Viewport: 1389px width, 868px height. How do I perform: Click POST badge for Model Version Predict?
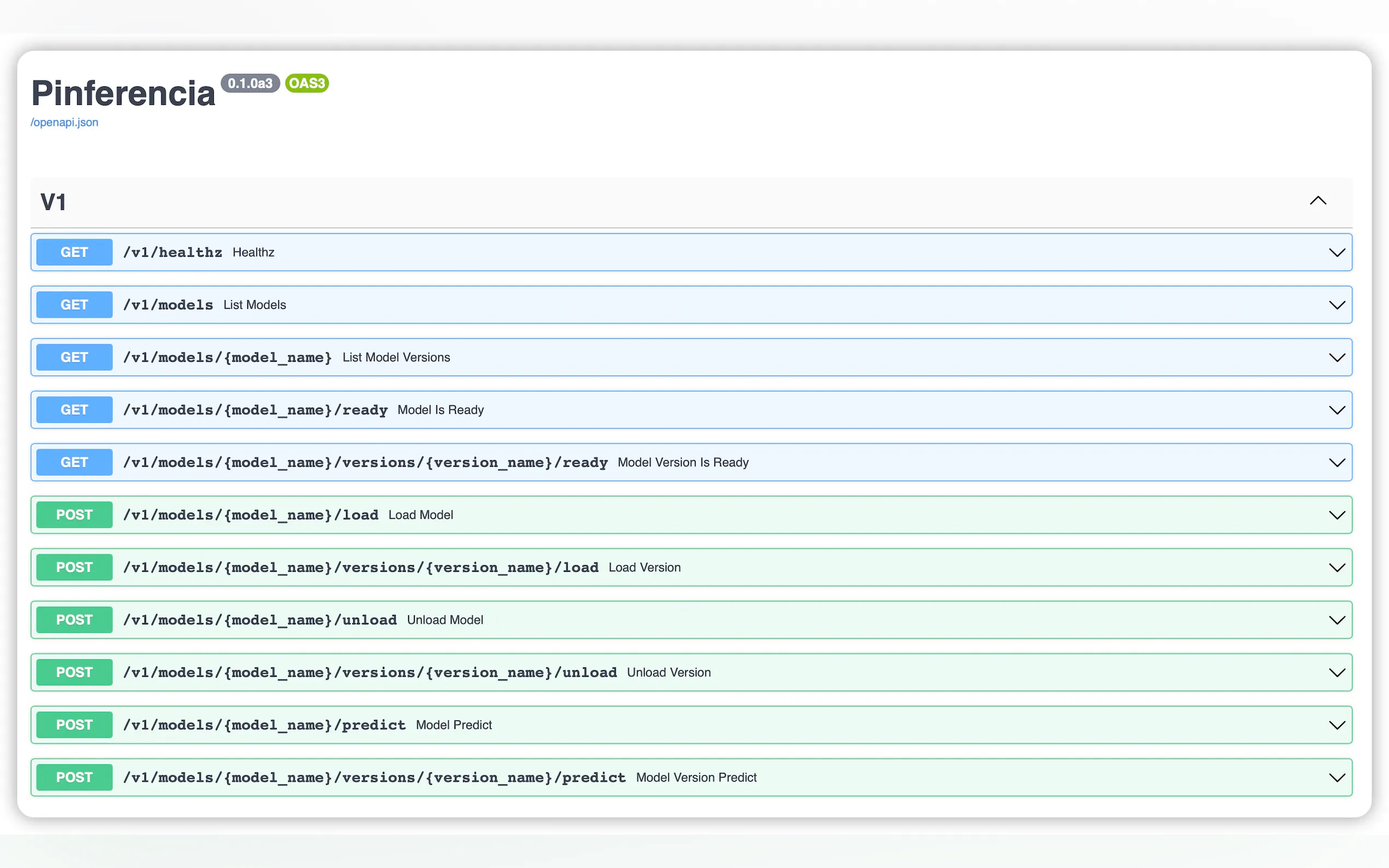coord(74,777)
